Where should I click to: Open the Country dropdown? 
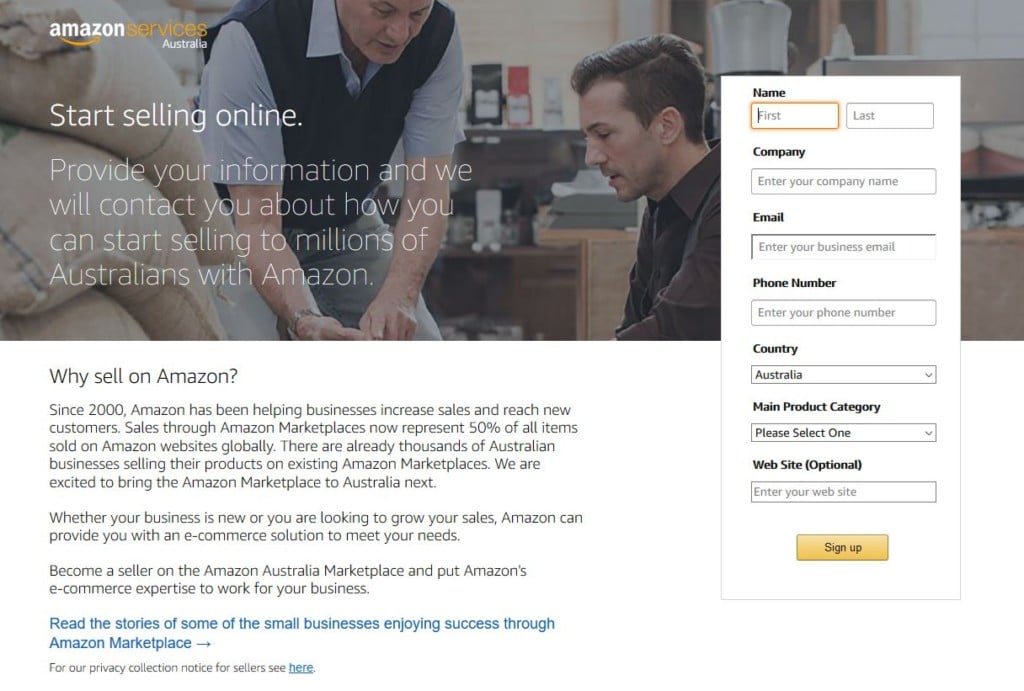tap(842, 374)
